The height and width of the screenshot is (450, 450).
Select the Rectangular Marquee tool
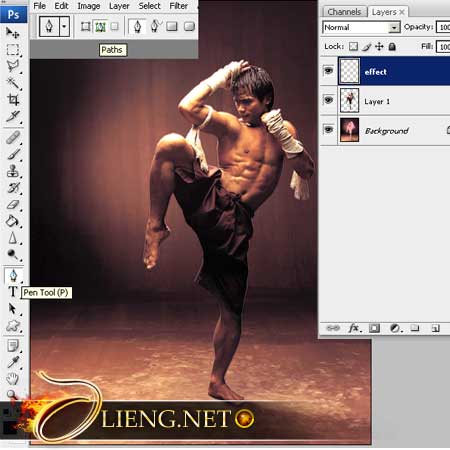13,50
